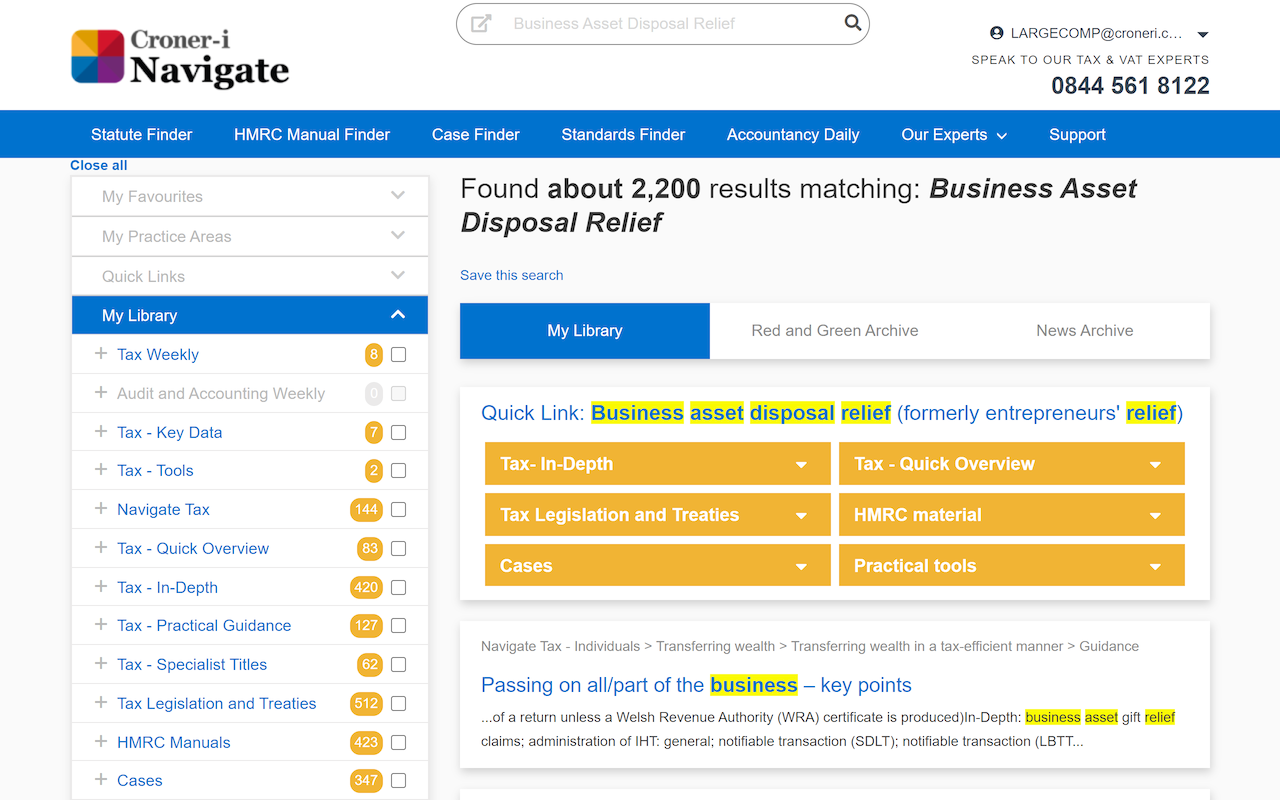The height and width of the screenshot is (800, 1280).
Task: Click the 144 results badge for Navigate Tax
Action: (366, 509)
